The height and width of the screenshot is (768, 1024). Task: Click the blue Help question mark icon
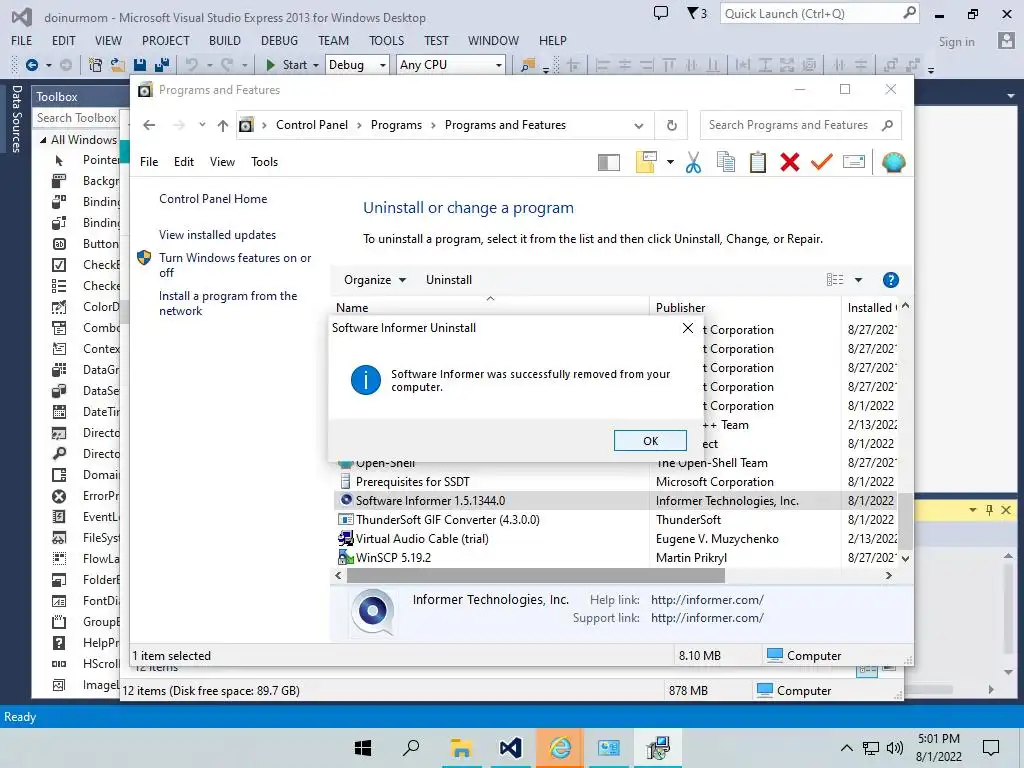(890, 280)
